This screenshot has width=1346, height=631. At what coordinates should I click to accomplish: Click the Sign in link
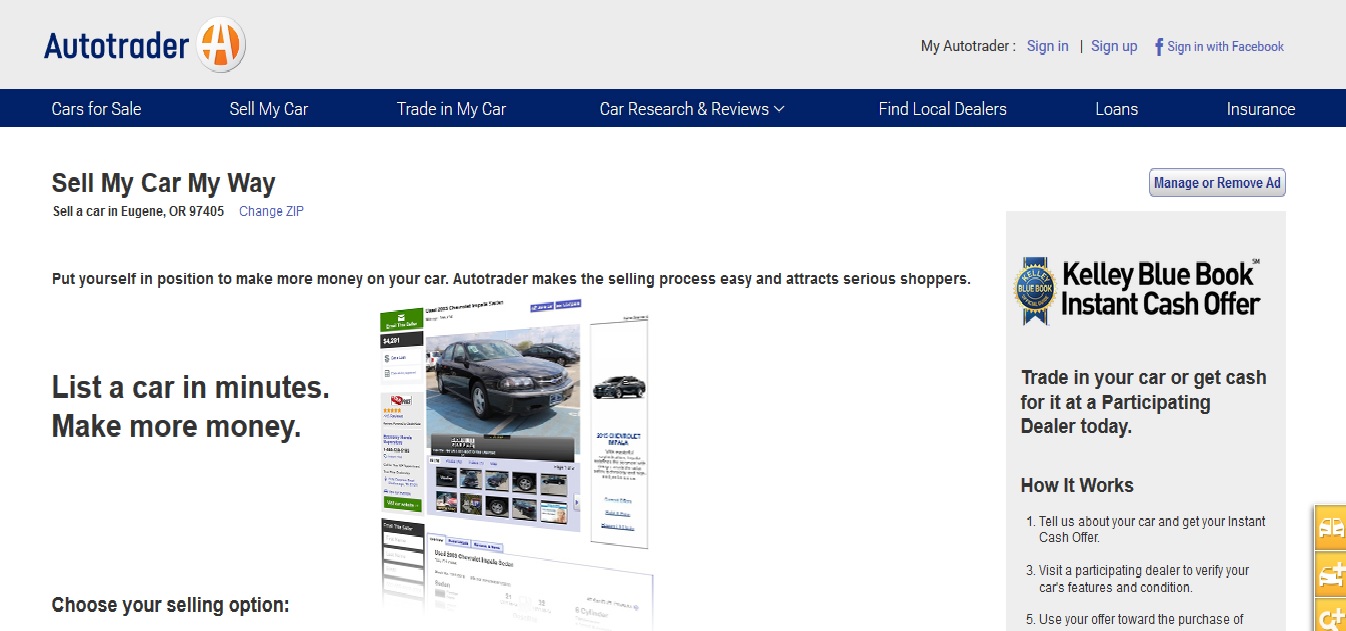pos(1047,46)
